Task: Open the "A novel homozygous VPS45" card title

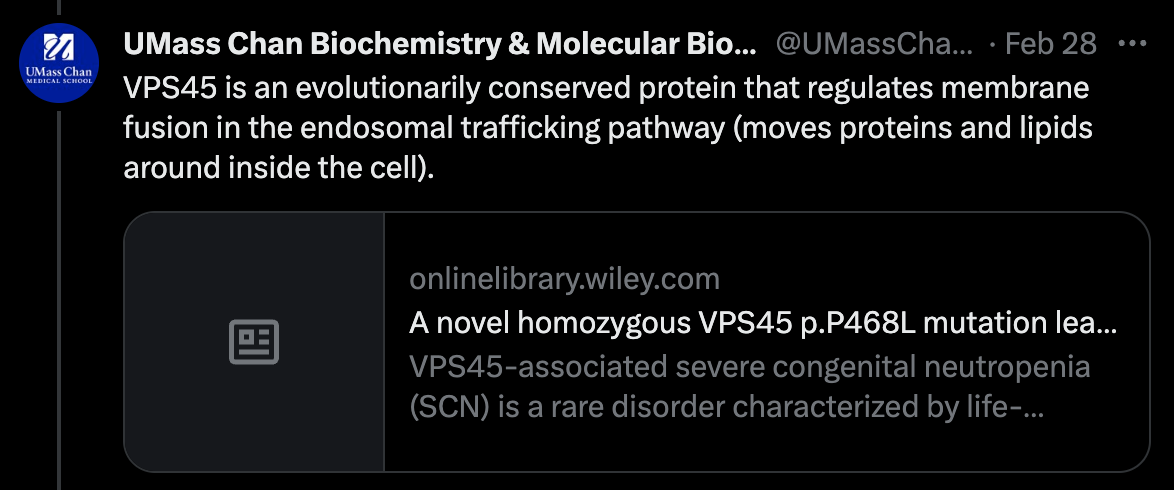Action: click(762, 324)
